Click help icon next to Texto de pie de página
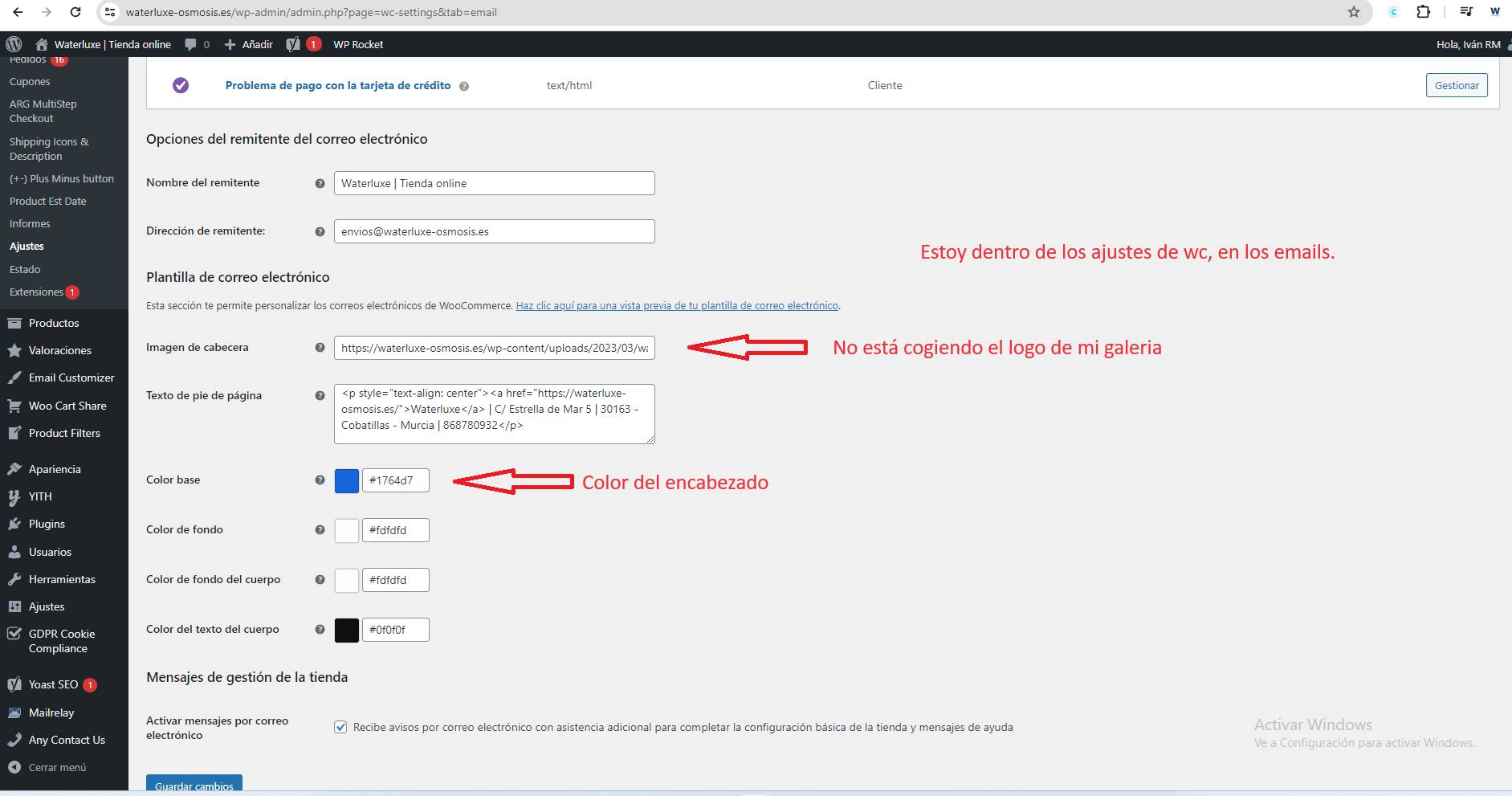Image resolution: width=1512 pixels, height=796 pixels. 320,395
